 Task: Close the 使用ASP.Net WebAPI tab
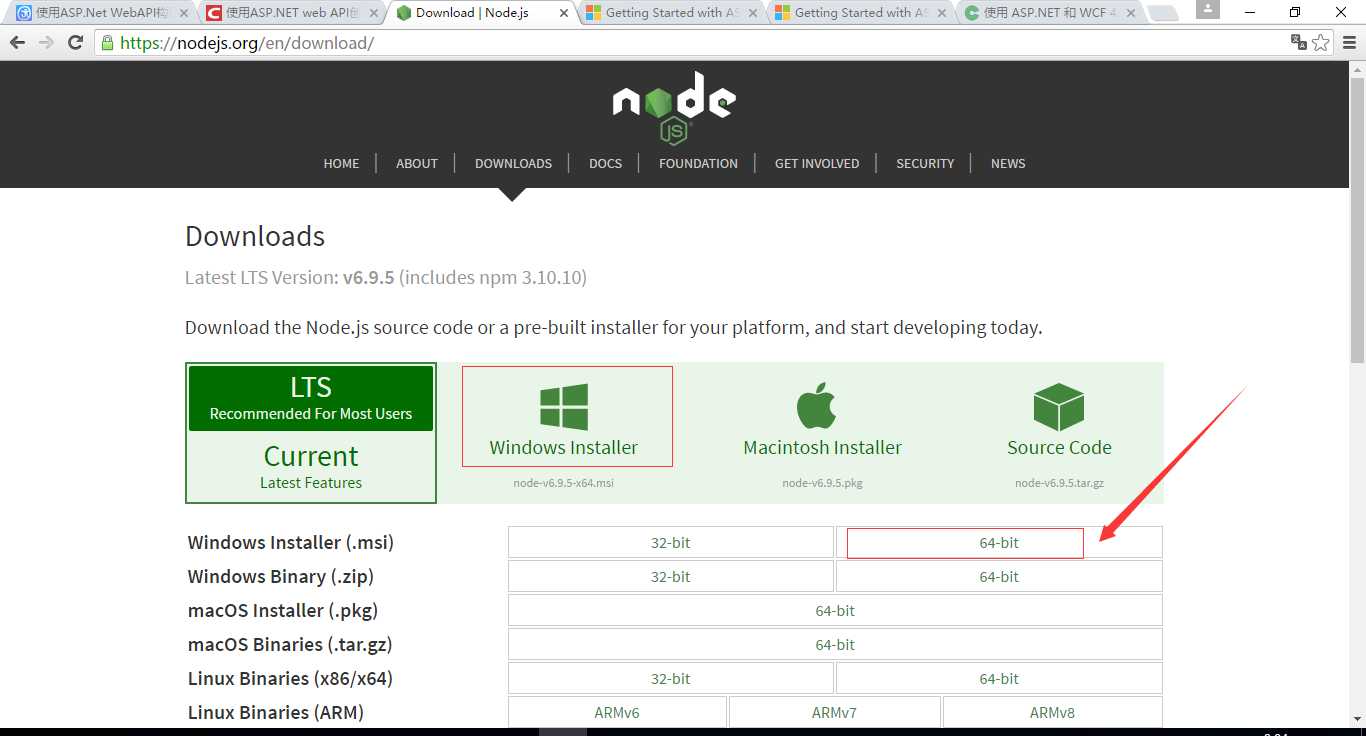coord(183,13)
